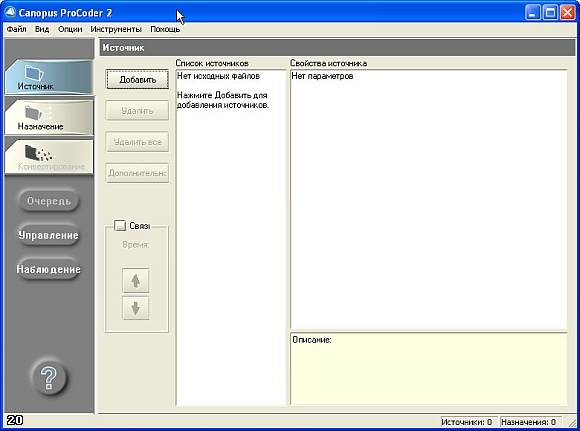Image resolution: width=580 pixels, height=431 pixels.
Task: Maximize the ProCoder window
Action: pyautogui.click(x=550, y=13)
